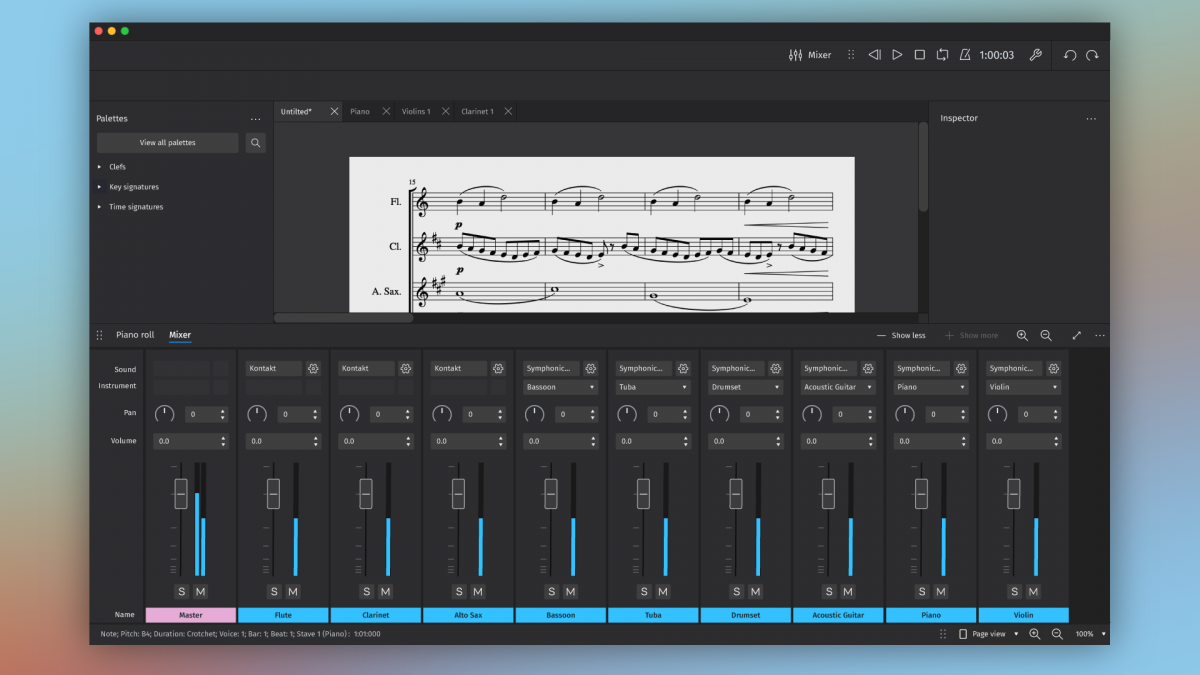Screen dimensions: 1200x675
Task: Click the palette search magnifier icon
Action: (256, 143)
